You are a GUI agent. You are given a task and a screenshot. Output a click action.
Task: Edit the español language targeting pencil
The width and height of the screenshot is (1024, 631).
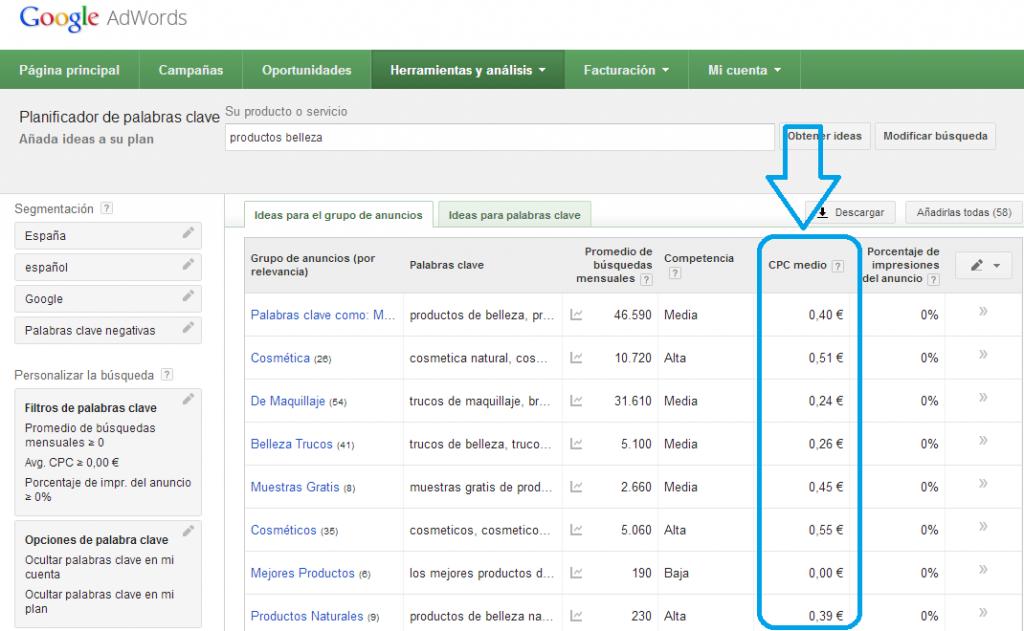point(187,265)
